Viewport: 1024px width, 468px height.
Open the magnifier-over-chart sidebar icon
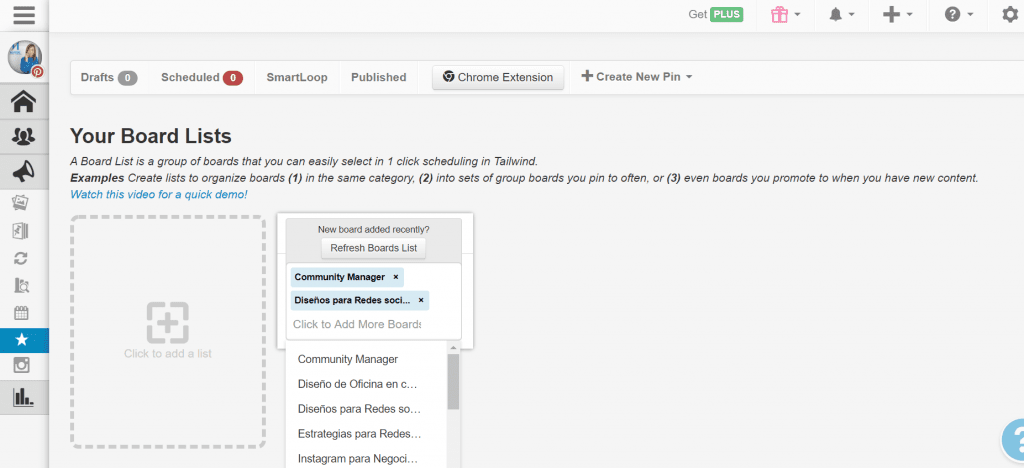(x=21, y=285)
